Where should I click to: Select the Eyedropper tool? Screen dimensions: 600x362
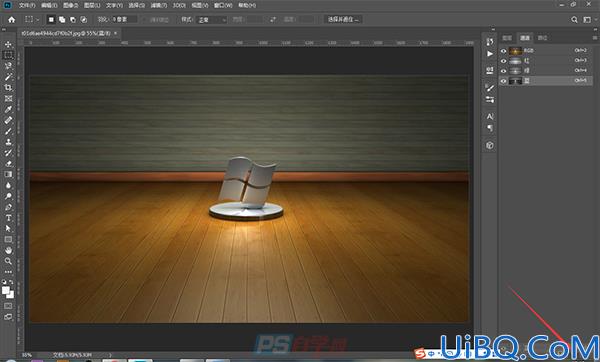(8, 109)
